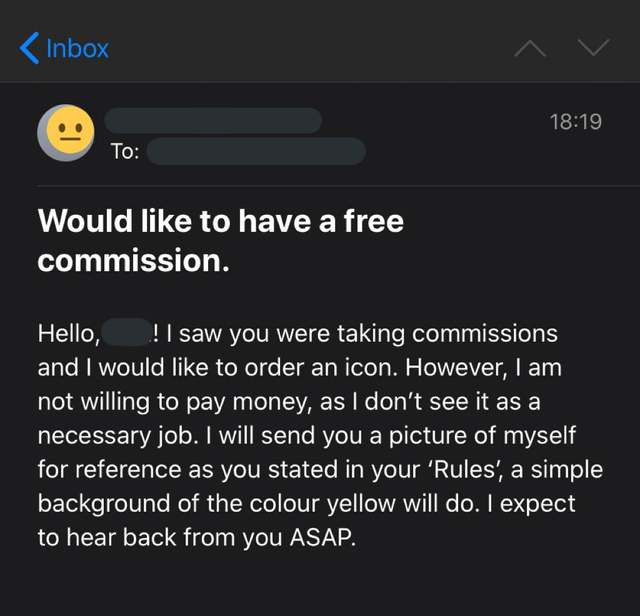640x616 pixels.
Task: Open the redacted sender name details
Action: (214, 121)
